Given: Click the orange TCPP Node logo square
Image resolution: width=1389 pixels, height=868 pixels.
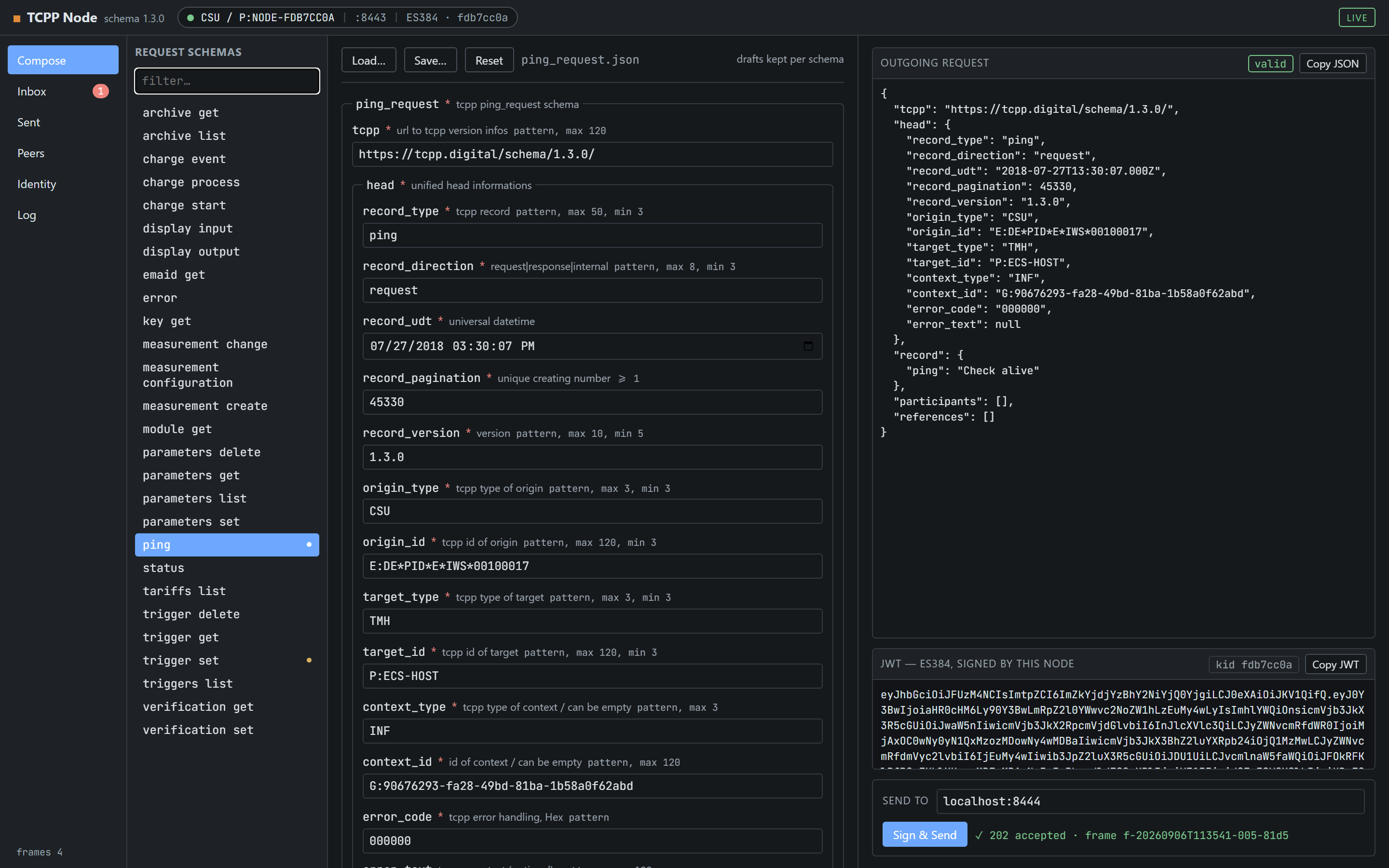Looking at the screenshot, I should 17,18.
